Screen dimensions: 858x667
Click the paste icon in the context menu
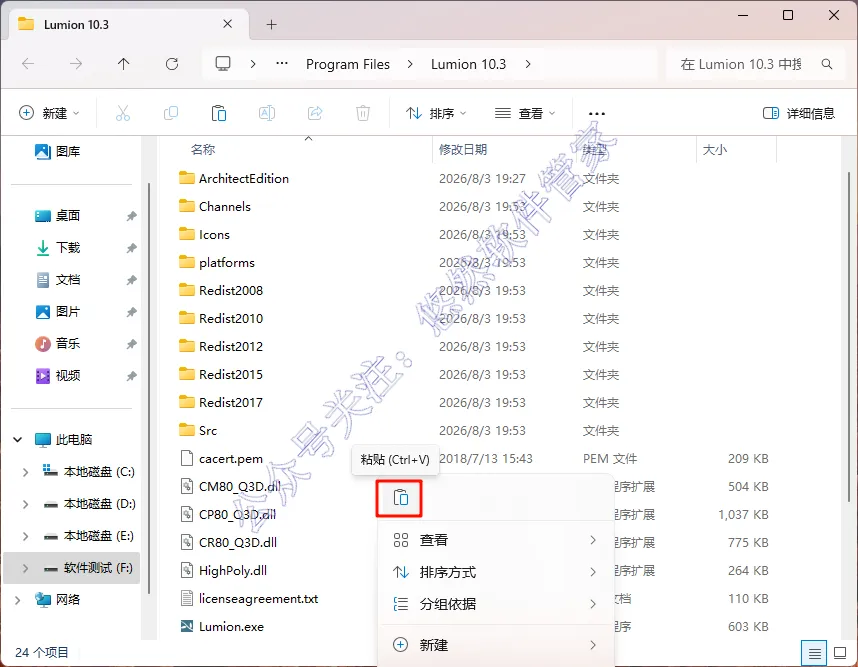point(401,497)
